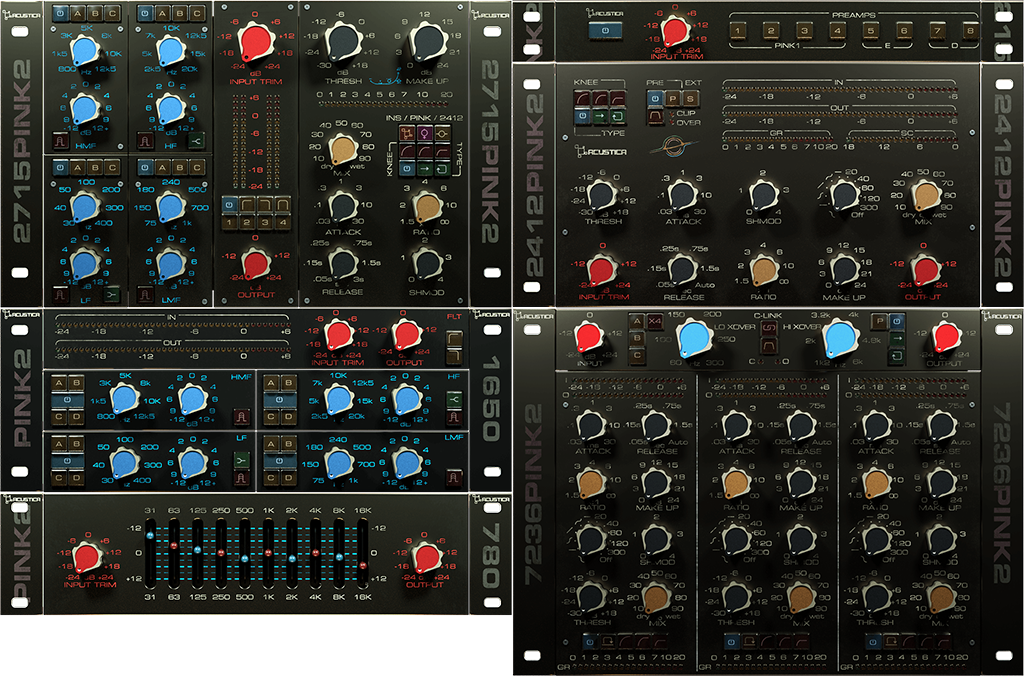This screenshot has height=676, width=1024.
Task: Click the red OUTPUT knob on 1650 PINK2
Action: [406, 334]
